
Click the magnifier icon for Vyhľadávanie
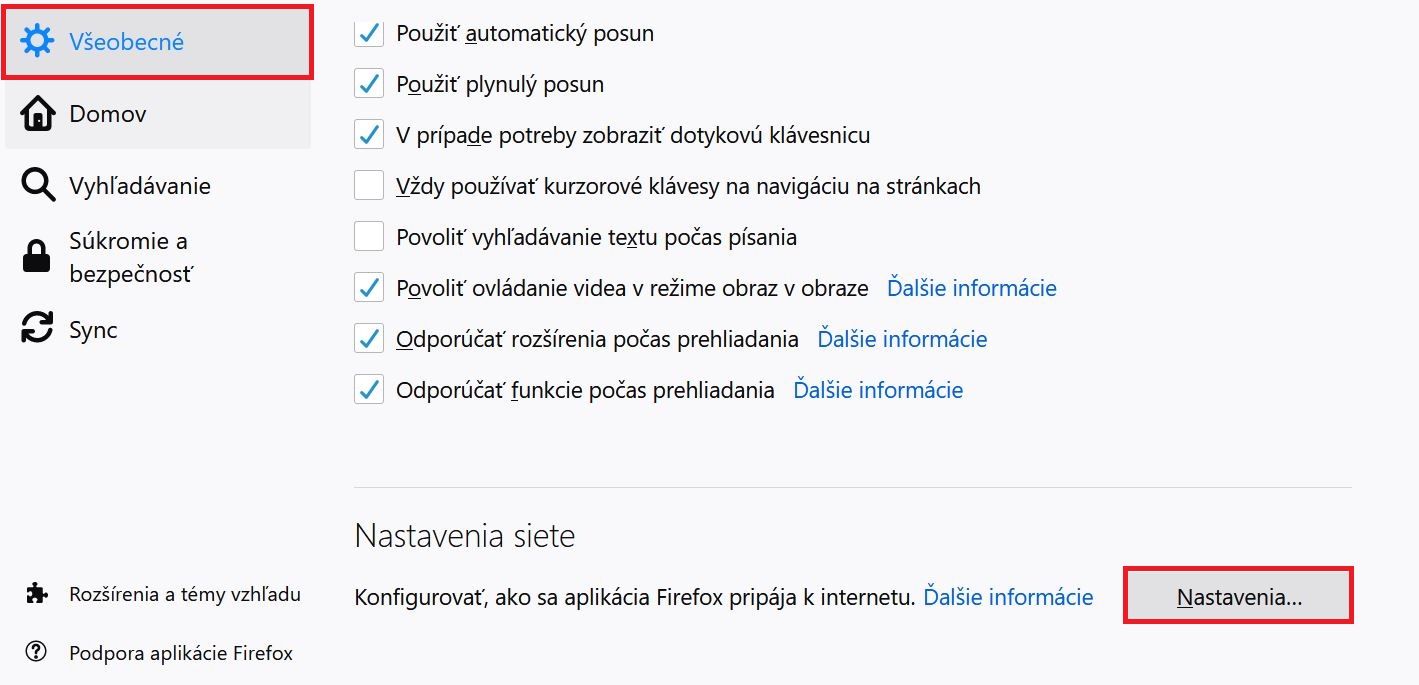coord(38,185)
